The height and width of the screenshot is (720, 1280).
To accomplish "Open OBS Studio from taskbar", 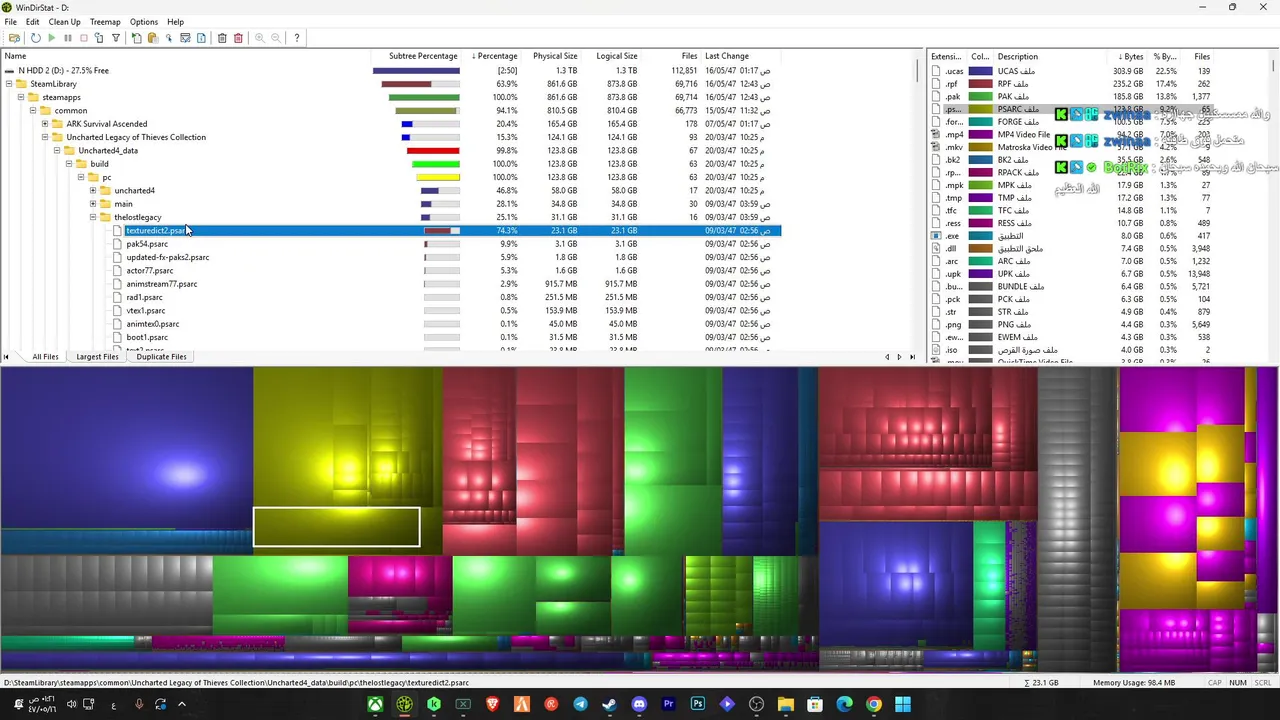I will coord(756,705).
